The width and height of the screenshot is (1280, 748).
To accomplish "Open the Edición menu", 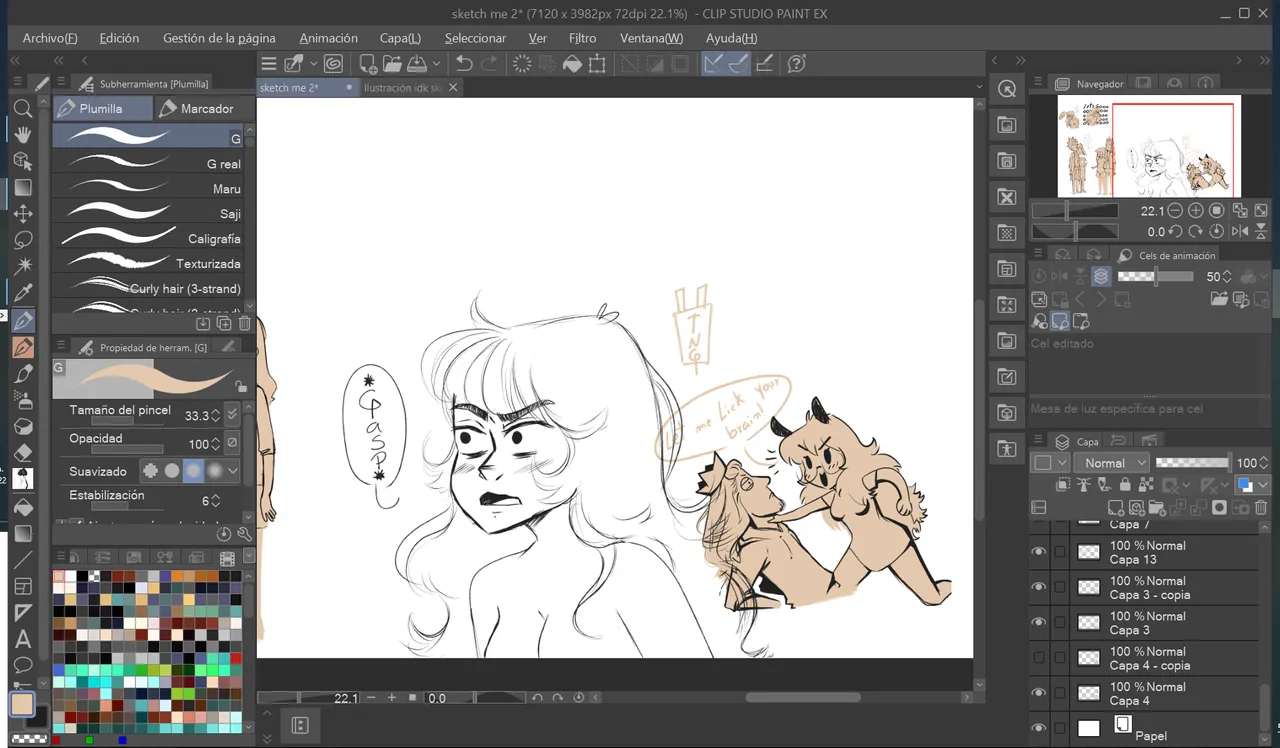I will pyautogui.click(x=119, y=38).
